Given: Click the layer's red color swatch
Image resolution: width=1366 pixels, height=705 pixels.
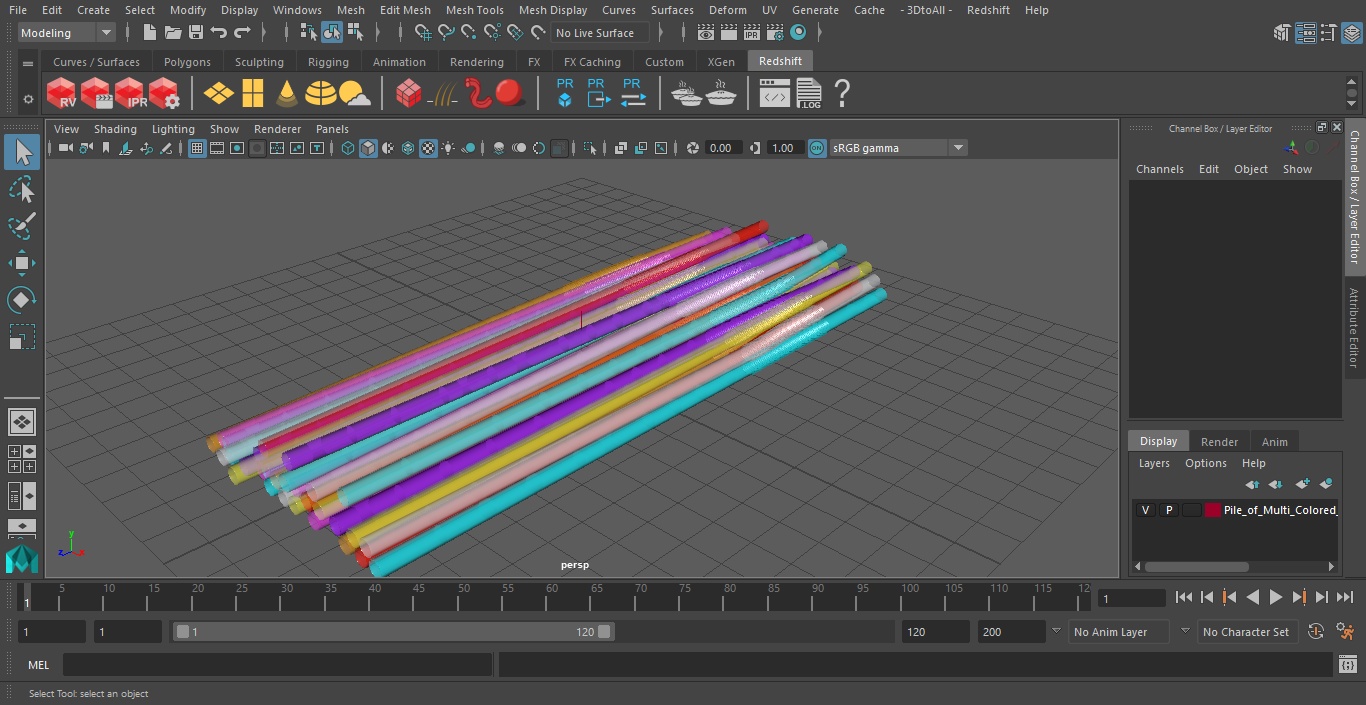Looking at the screenshot, I should click(x=1213, y=510).
